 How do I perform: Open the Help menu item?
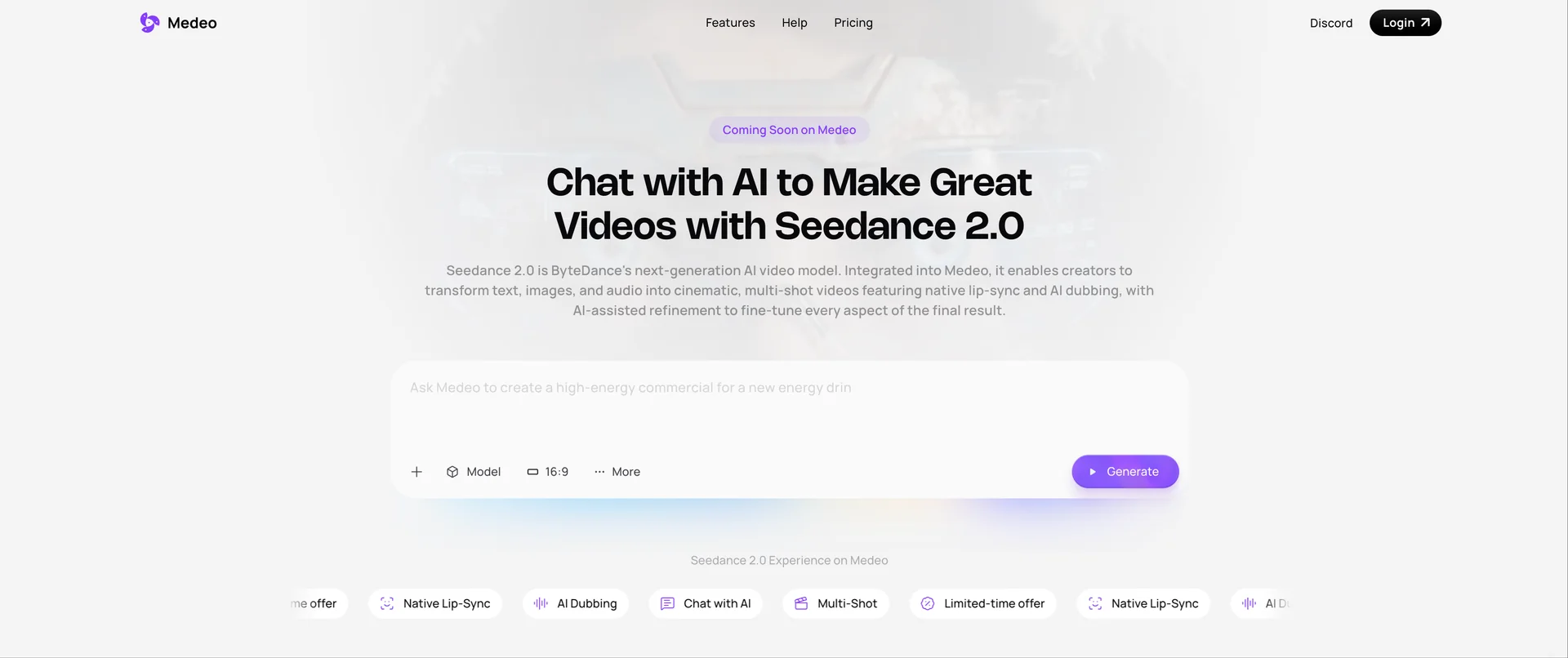click(x=795, y=23)
